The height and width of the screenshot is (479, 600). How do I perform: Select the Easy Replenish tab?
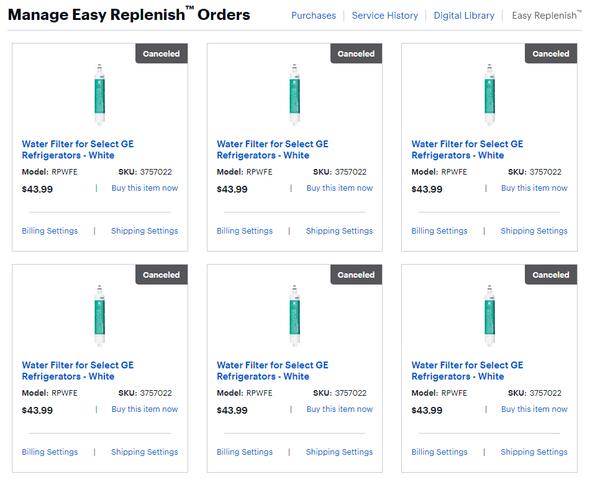pos(545,16)
